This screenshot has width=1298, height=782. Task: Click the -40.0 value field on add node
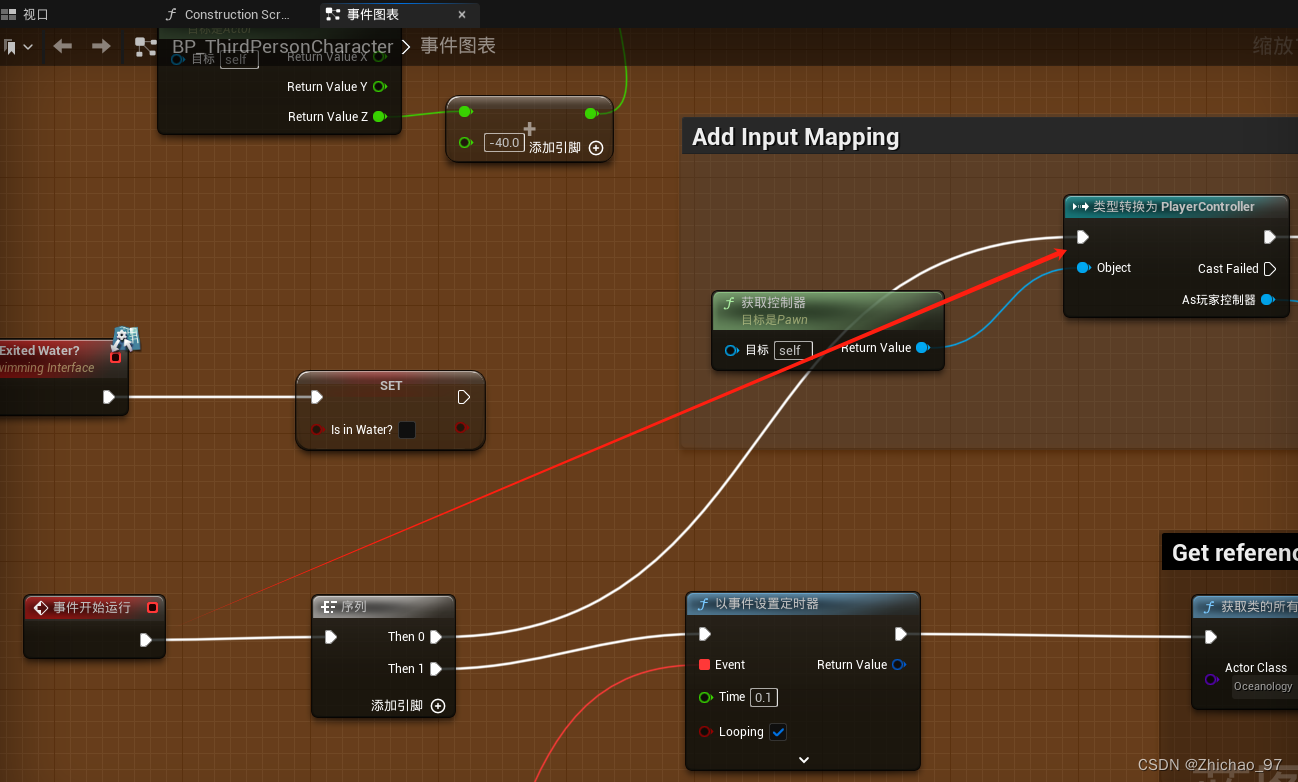(x=503, y=143)
